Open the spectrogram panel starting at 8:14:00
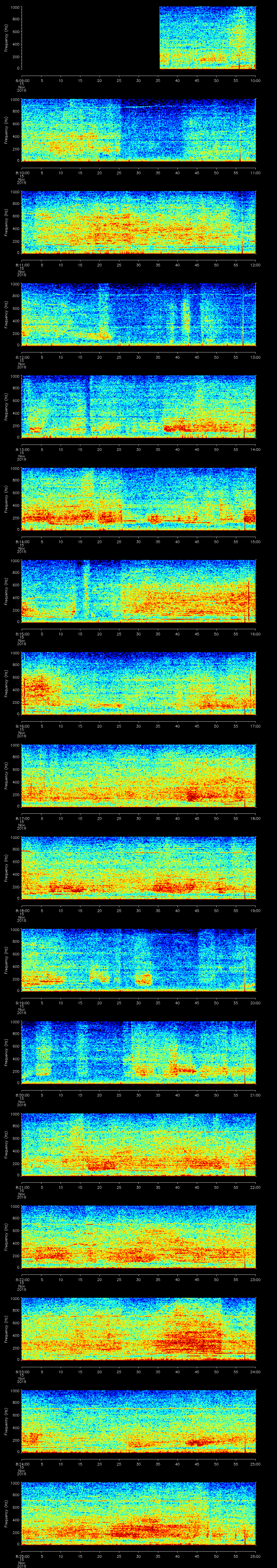The height and width of the screenshot is (1568, 277). pos(139,499)
